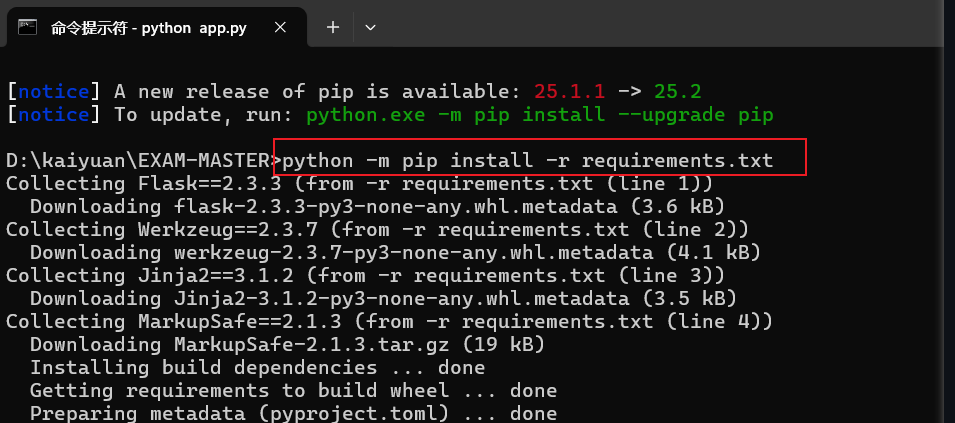Viewport: 955px width, 423px height.
Task: Click the 'Collecting MarkupSafe==2.1.3' line
Action: [389, 321]
